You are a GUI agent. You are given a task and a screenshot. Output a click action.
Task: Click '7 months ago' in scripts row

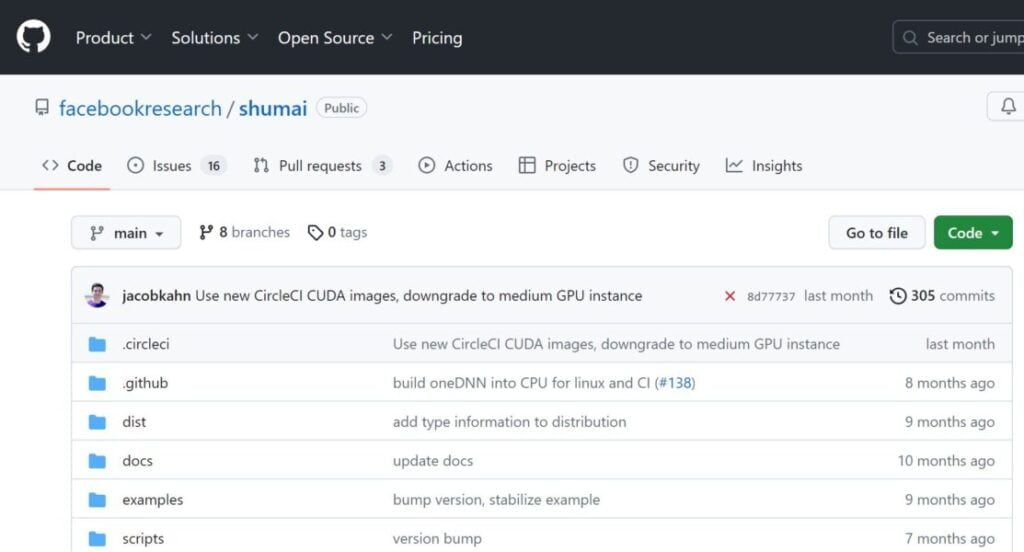pyautogui.click(x=950, y=539)
